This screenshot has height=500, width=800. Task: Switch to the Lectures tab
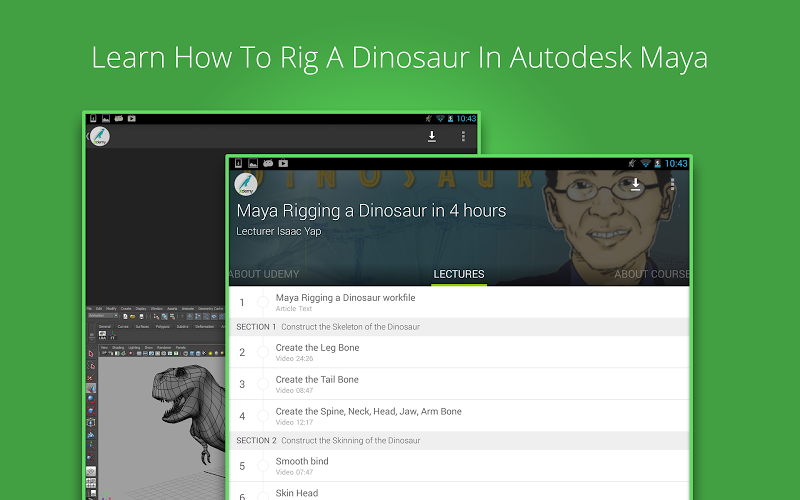point(459,274)
